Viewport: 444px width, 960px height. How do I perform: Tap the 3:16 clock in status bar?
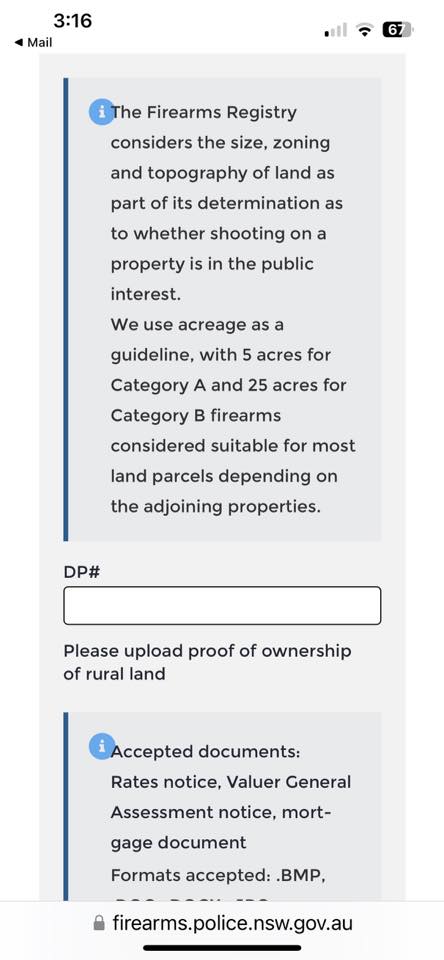pos(72,21)
